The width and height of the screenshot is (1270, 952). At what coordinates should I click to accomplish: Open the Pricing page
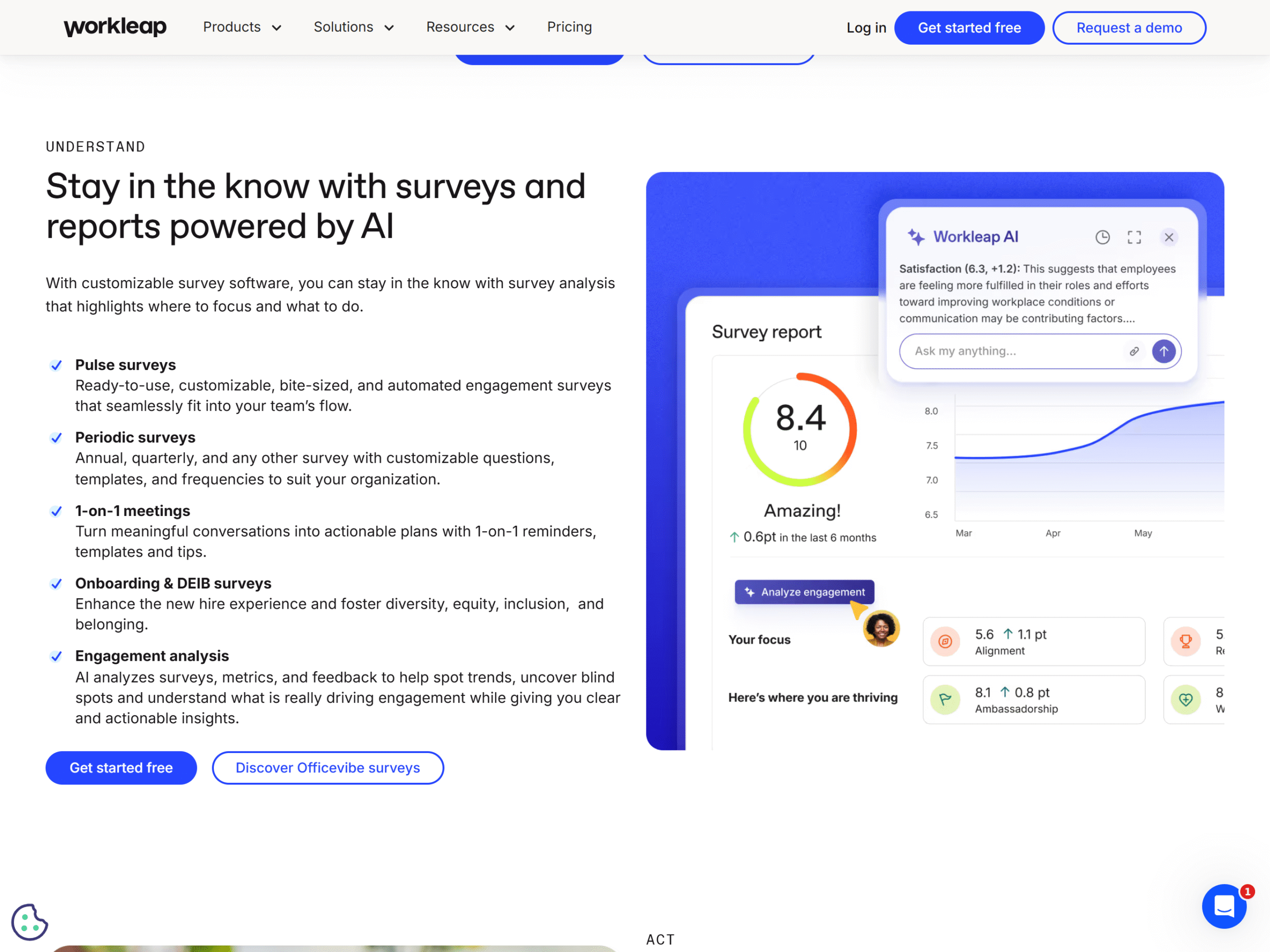point(569,27)
